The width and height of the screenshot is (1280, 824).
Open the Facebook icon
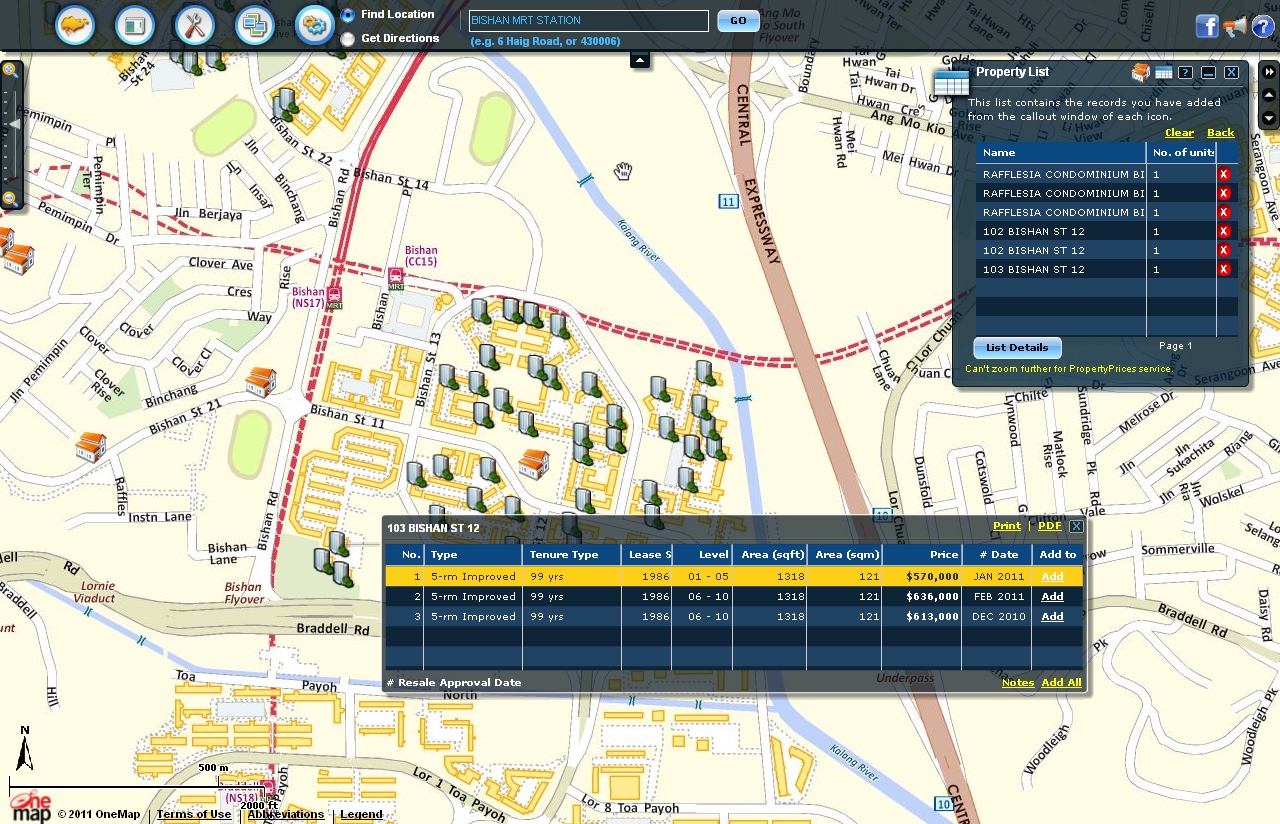(x=1207, y=27)
